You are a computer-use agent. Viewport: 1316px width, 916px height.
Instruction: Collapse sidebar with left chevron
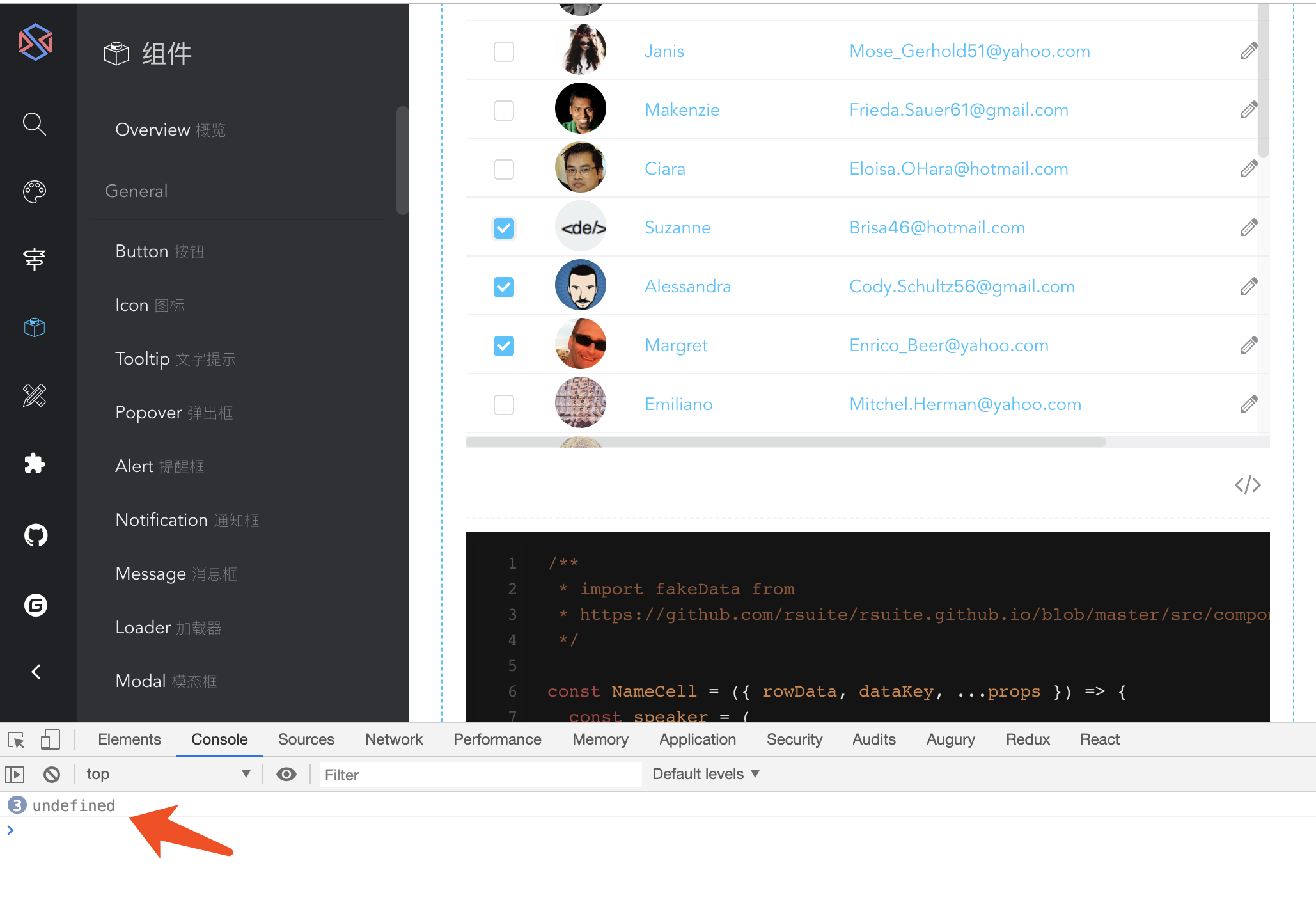click(x=36, y=672)
